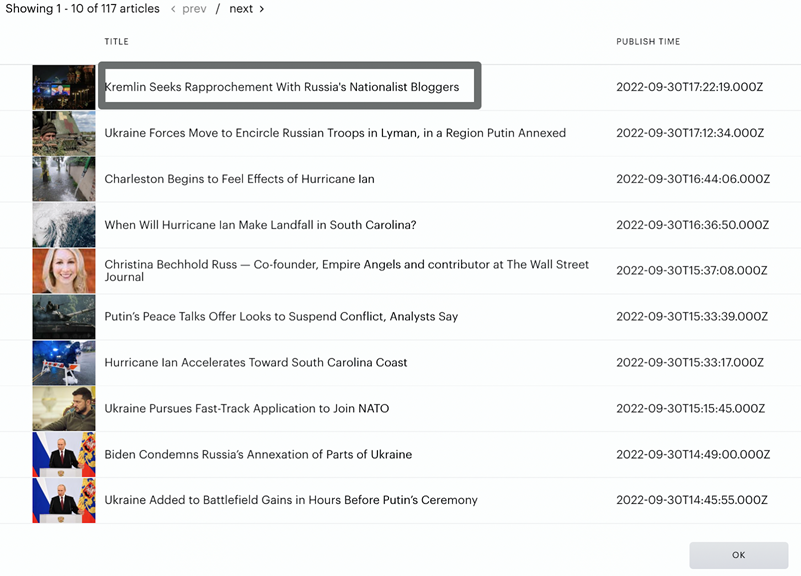This screenshot has height=576, width=801.
Task: Click the soldier thumbnail for Lyman article
Action: pos(64,133)
